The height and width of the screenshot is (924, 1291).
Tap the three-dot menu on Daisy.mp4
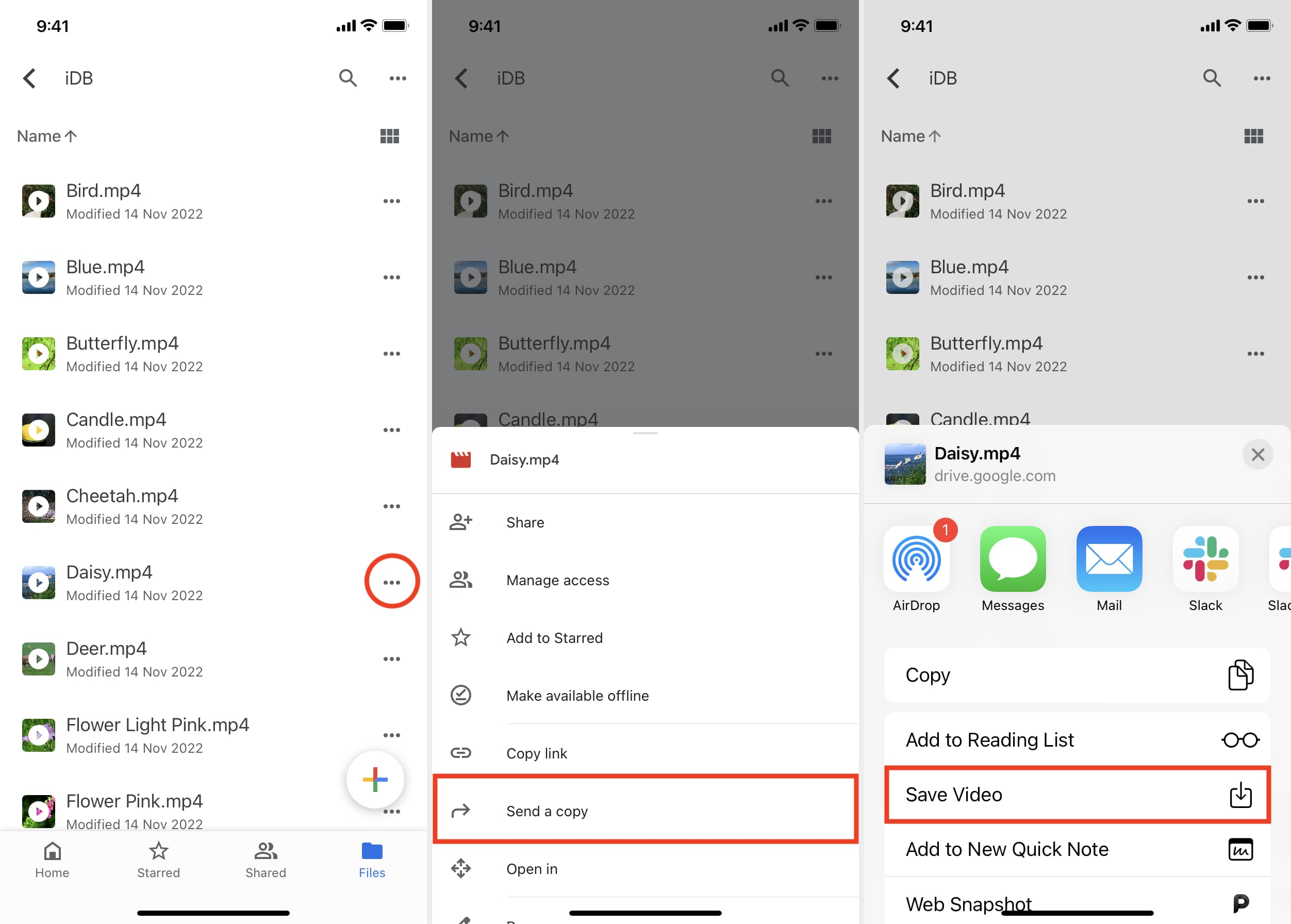[x=391, y=582]
